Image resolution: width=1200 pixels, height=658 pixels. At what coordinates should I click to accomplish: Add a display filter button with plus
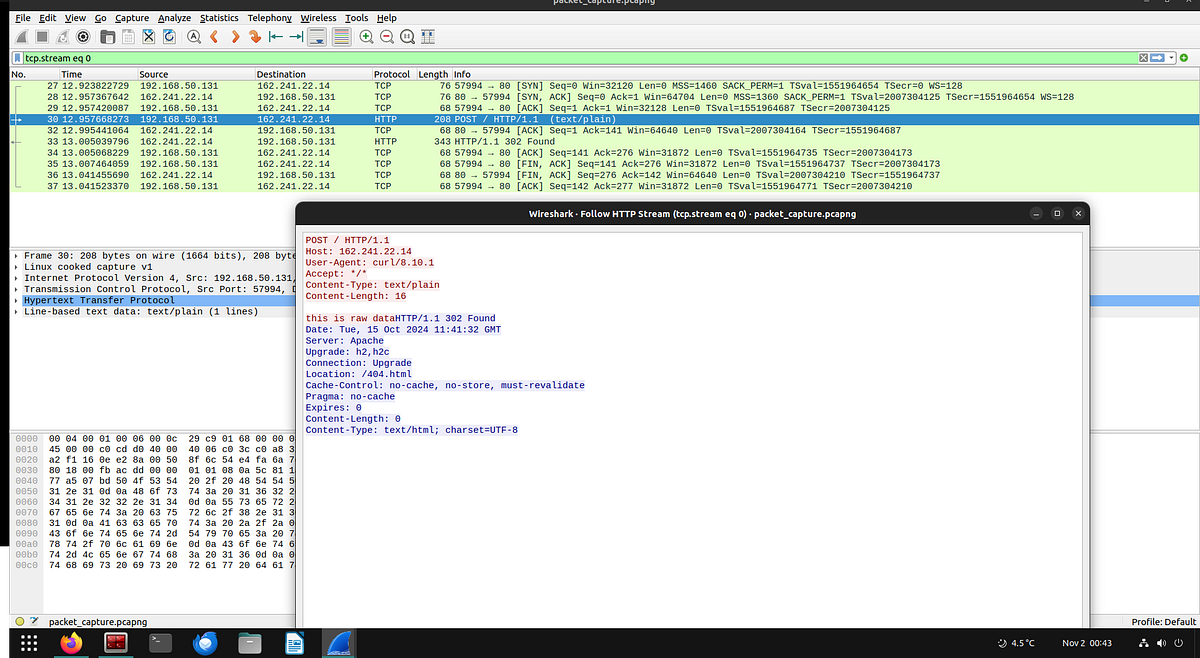point(1182,59)
